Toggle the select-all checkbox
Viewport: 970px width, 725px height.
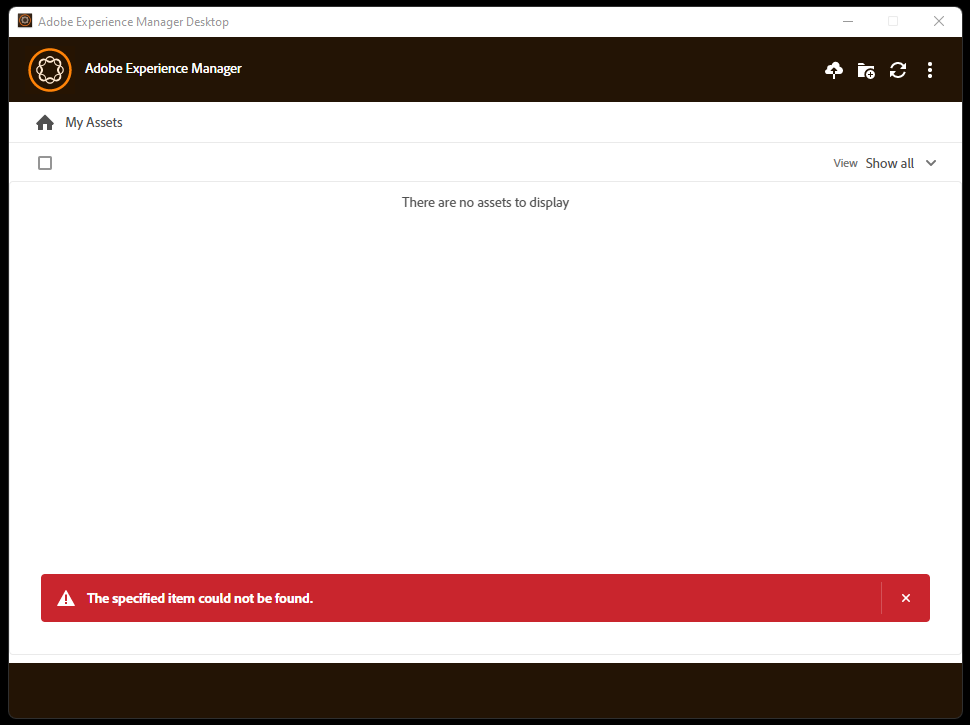click(x=44, y=162)
